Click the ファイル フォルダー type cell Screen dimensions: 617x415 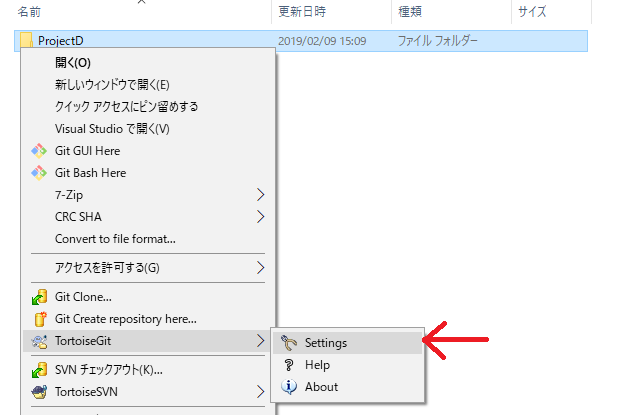click(438, 41)
